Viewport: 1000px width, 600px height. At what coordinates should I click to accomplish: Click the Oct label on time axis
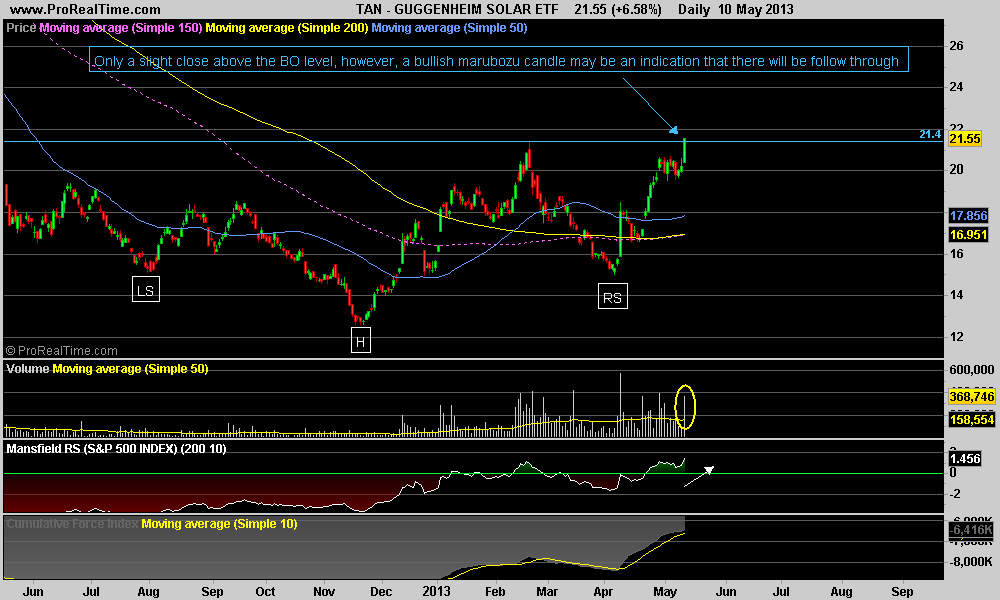click(x=265, y=591)
